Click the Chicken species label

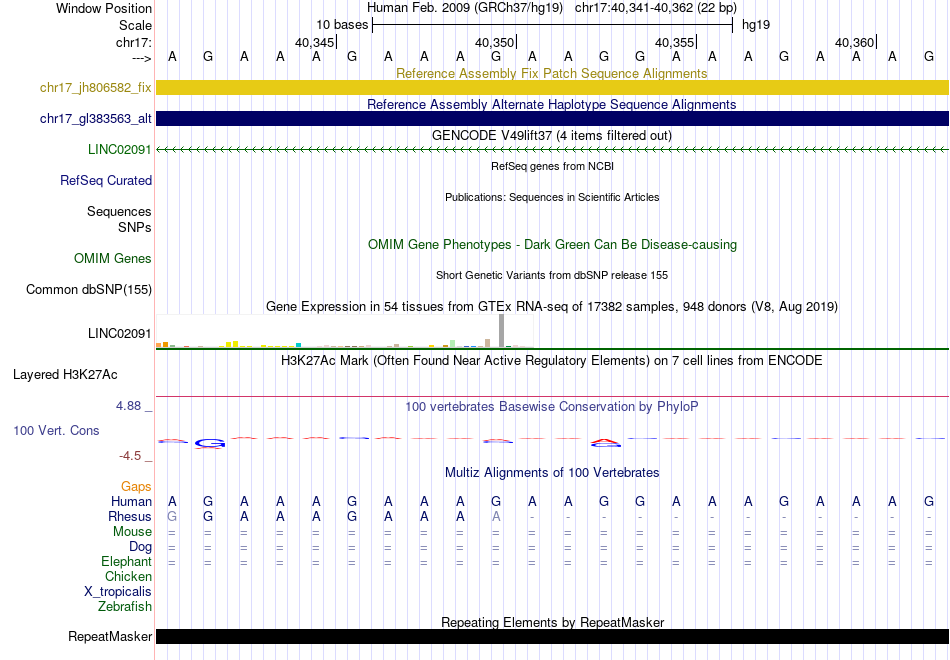128,576
